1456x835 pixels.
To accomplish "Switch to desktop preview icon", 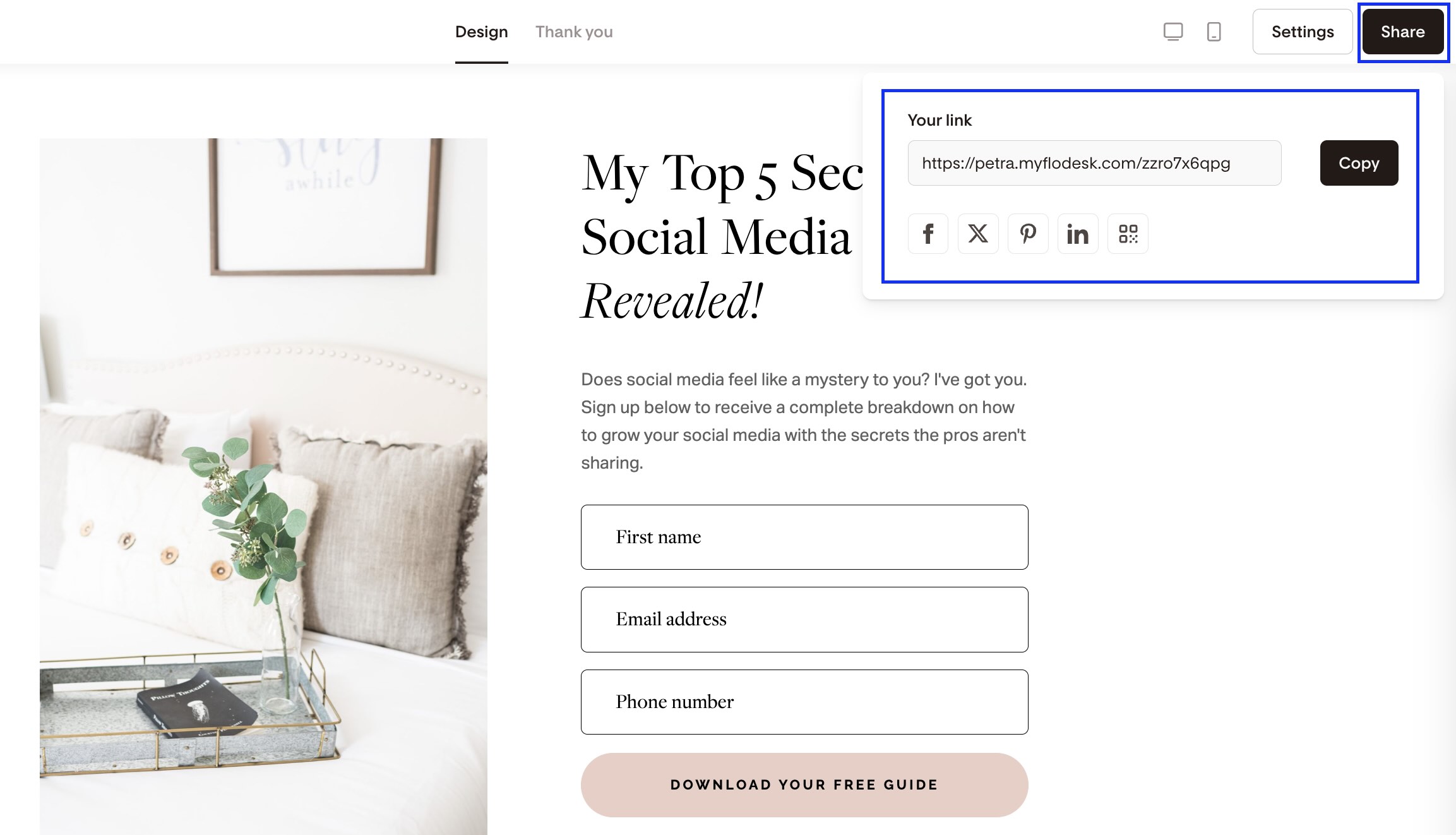I will point(1173,32).
